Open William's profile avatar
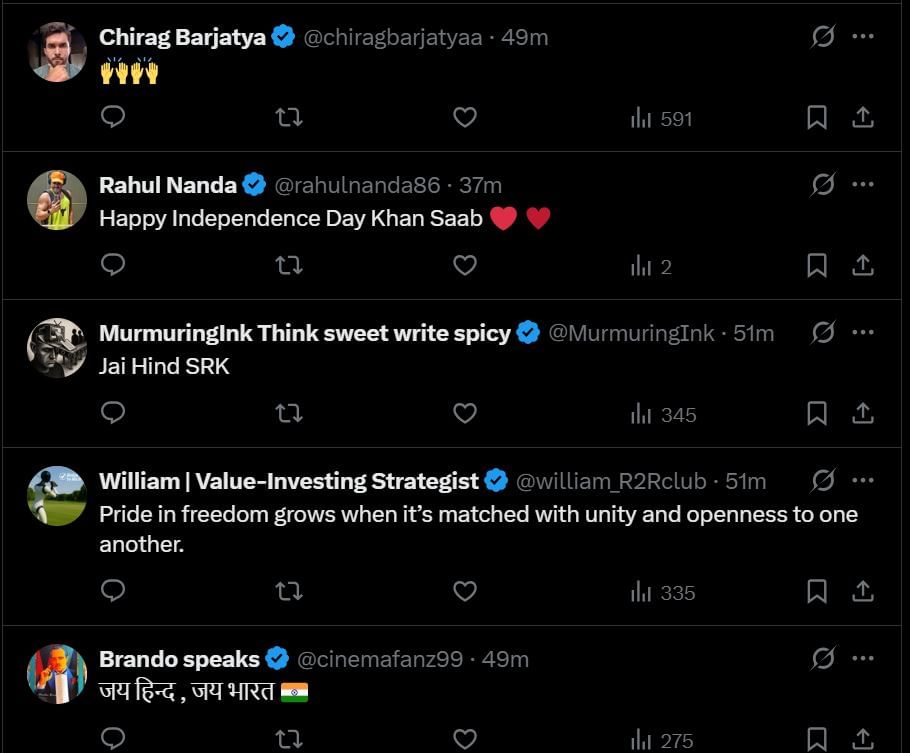This screenshot has width=910, height=753. [x=57, y=496]
